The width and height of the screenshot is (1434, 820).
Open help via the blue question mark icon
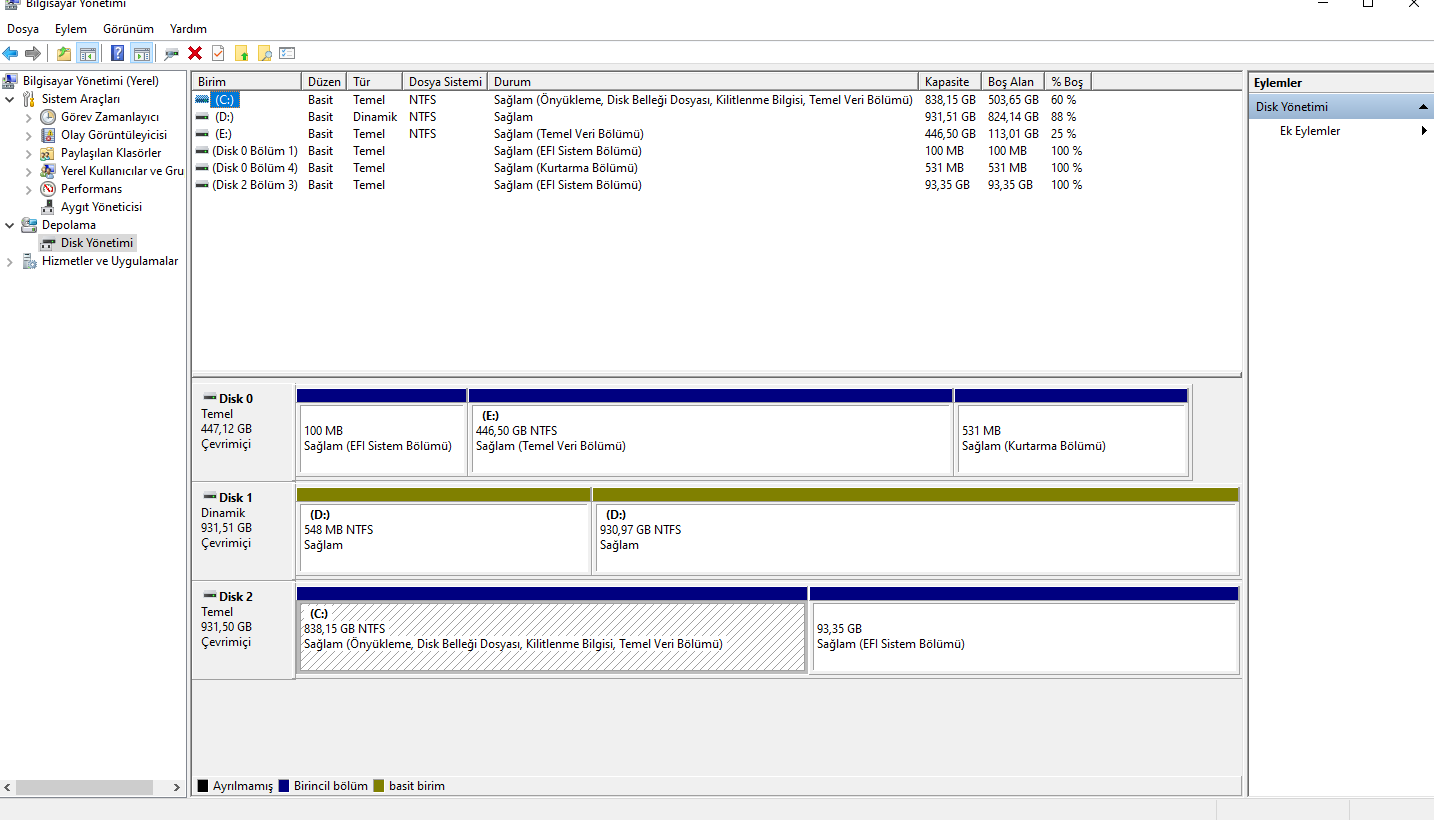coord(118,54)
